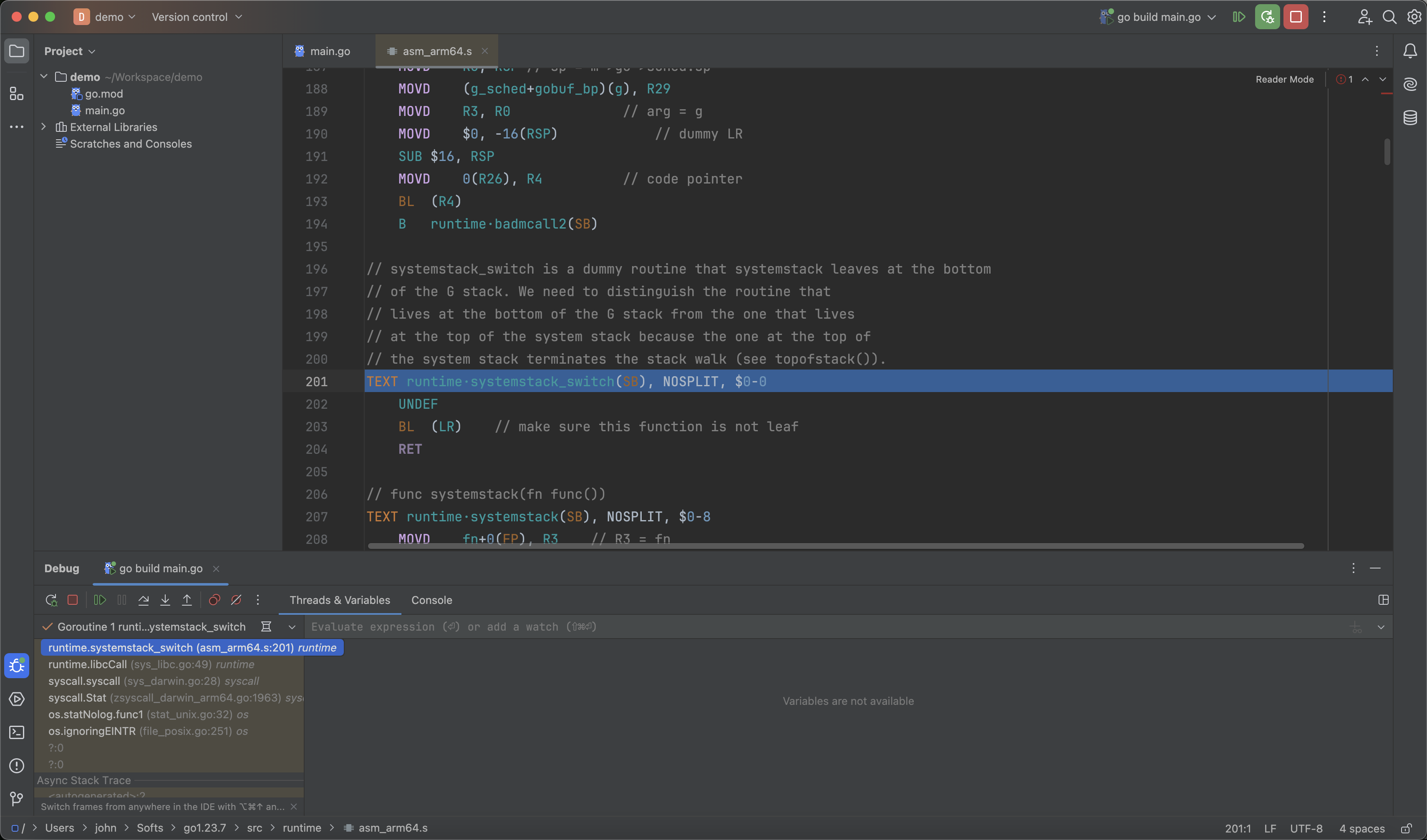Toggle the read-only lock icon in status bar

tap(1406, 828)
